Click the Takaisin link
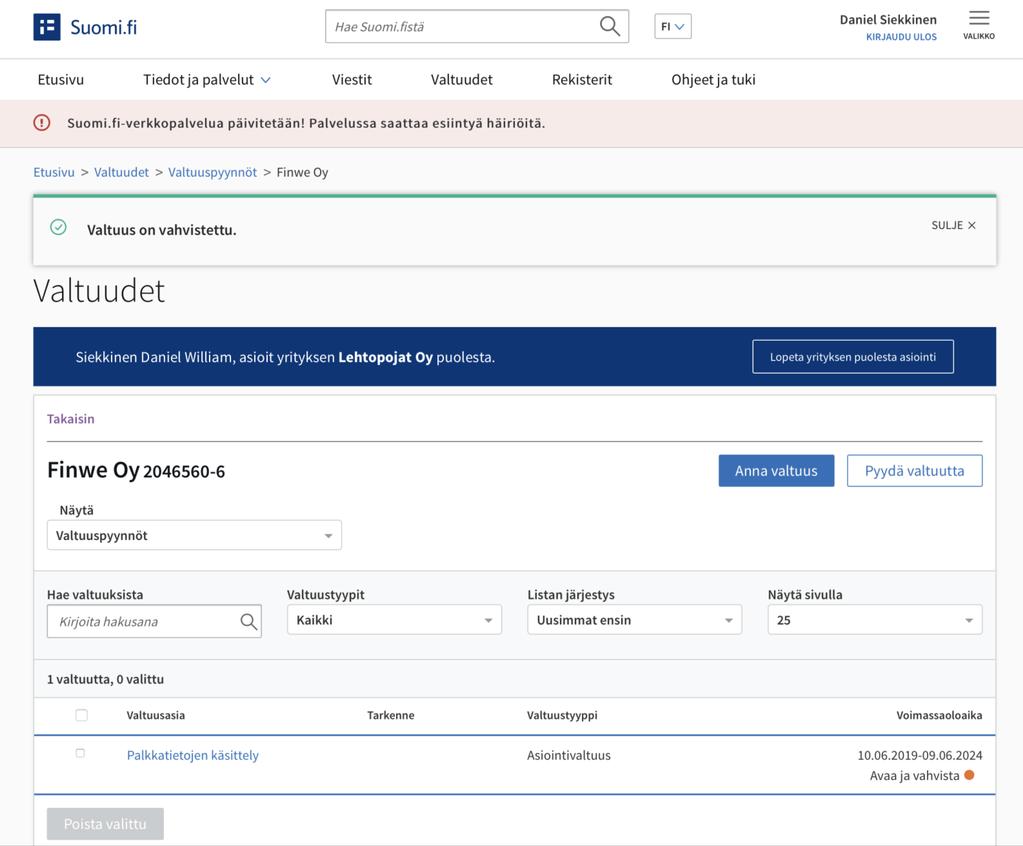The height and width of the screenshot is (846, 1023). (70, 419)
